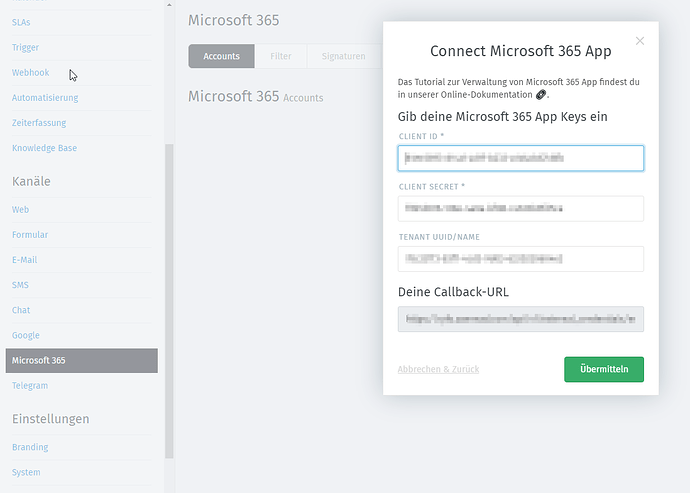The width and height of the screenshot is (690, 493).
Task: Open the Chat channel
Action: coord(21,310)
